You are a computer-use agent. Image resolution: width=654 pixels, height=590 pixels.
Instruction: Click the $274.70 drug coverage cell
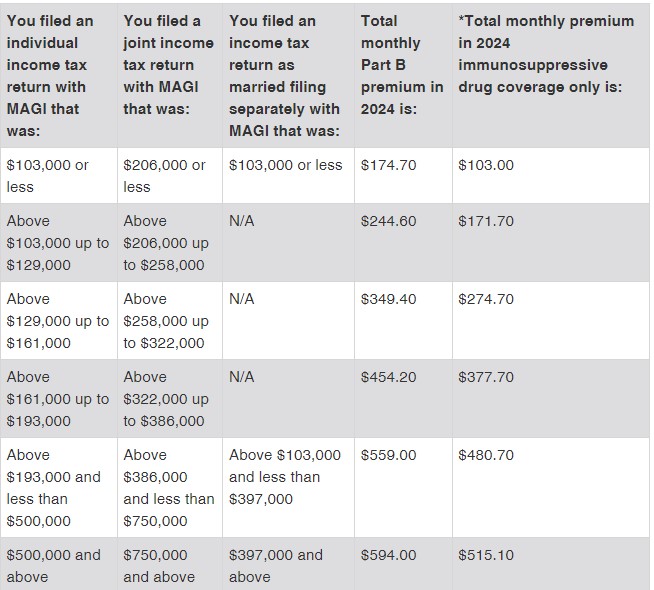485,299
